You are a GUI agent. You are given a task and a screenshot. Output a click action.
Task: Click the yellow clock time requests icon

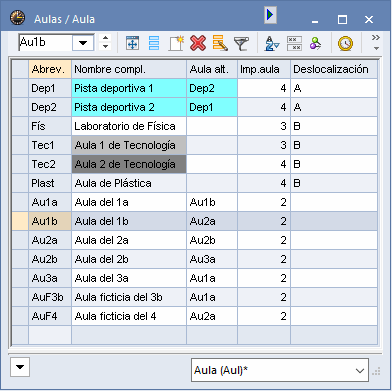[345, 43]
